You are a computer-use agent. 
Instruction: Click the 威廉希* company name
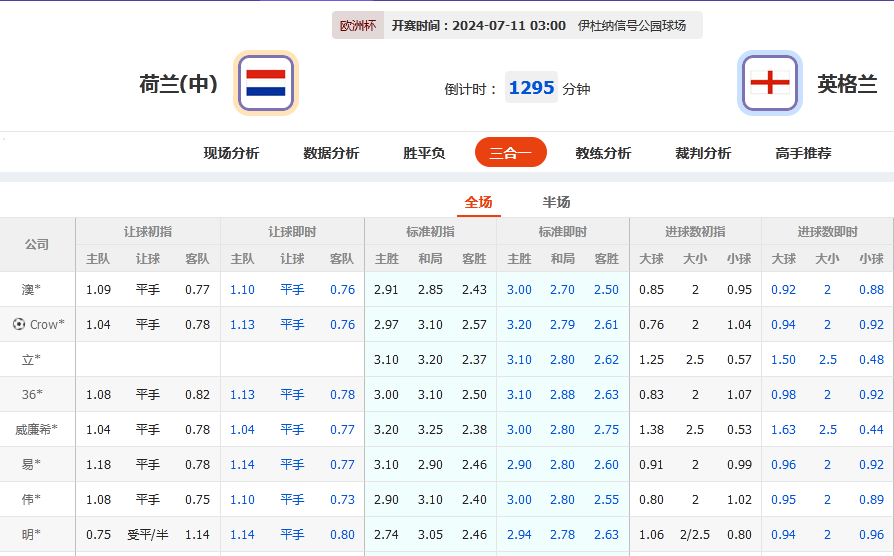tap(37, 430)
